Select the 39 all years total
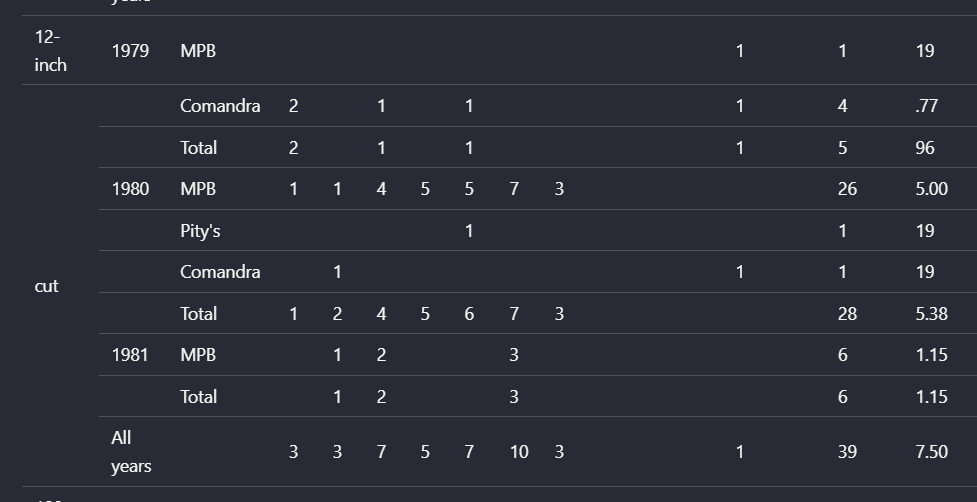This screenshot has width=977, height=502. point(847,452)
